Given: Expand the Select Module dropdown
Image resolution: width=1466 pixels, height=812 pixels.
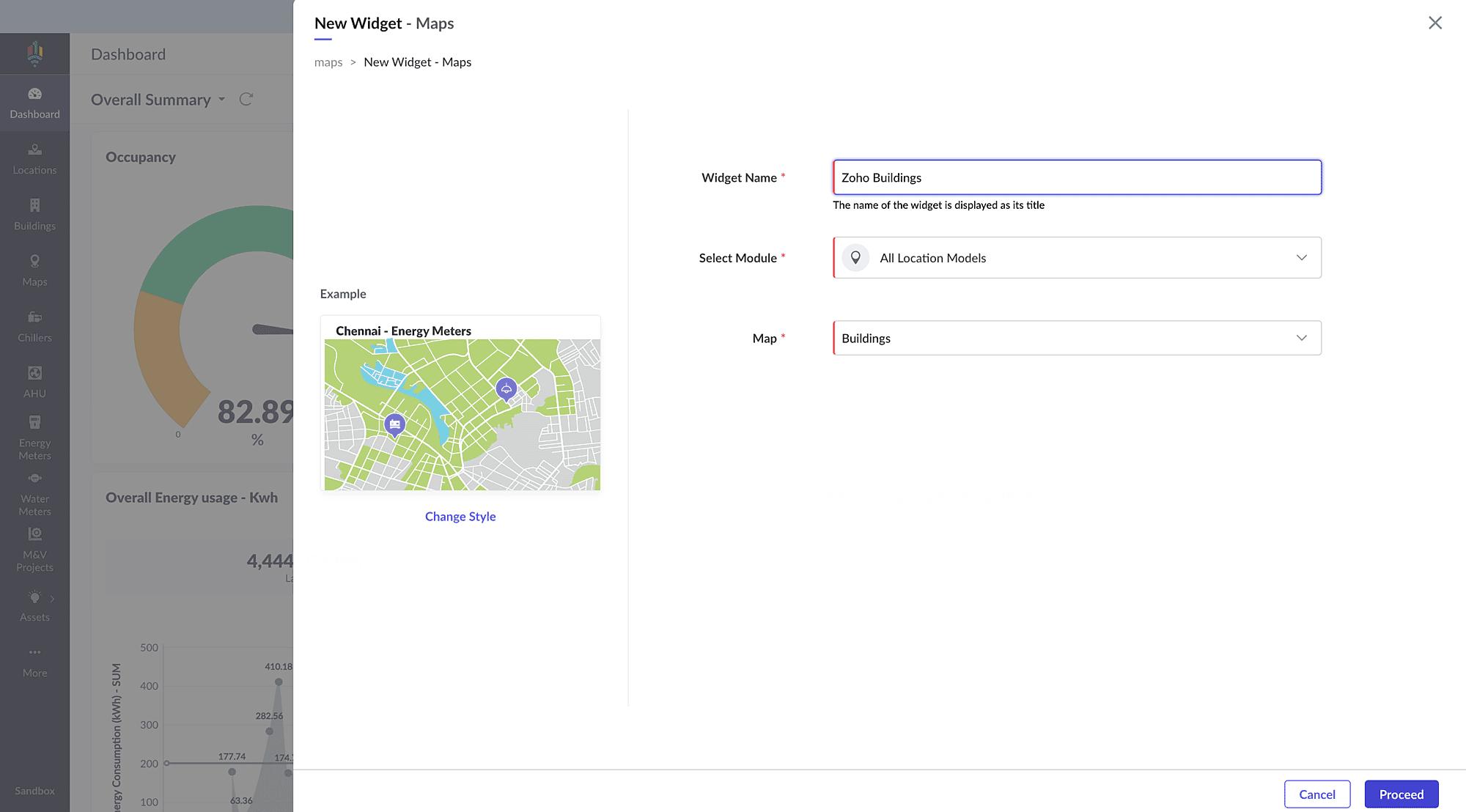Looking at the screenshot, I should 1301,258.
